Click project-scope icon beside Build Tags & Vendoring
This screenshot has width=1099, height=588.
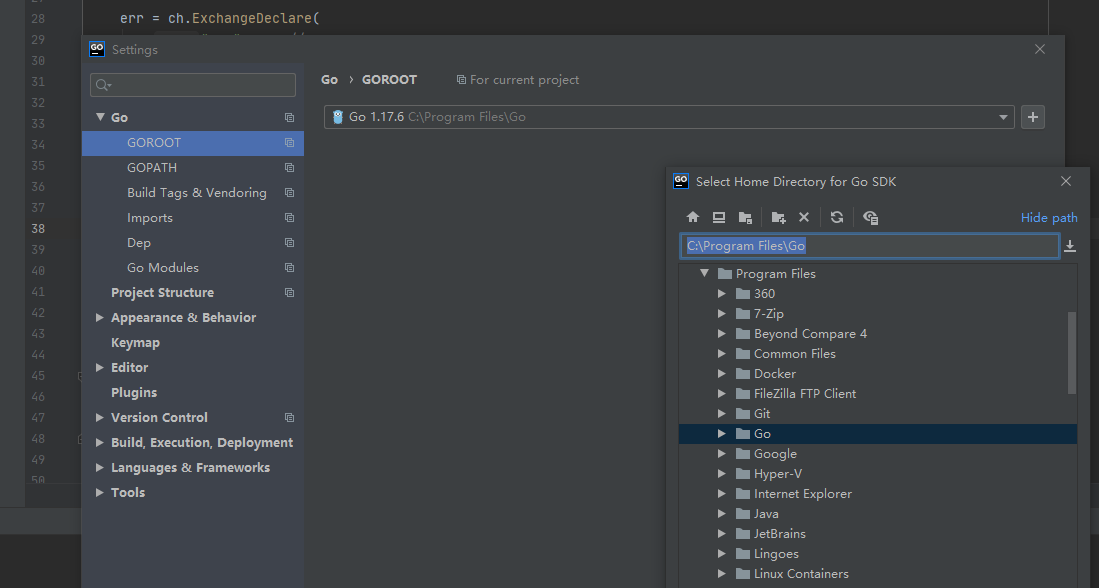pos(289,193)
